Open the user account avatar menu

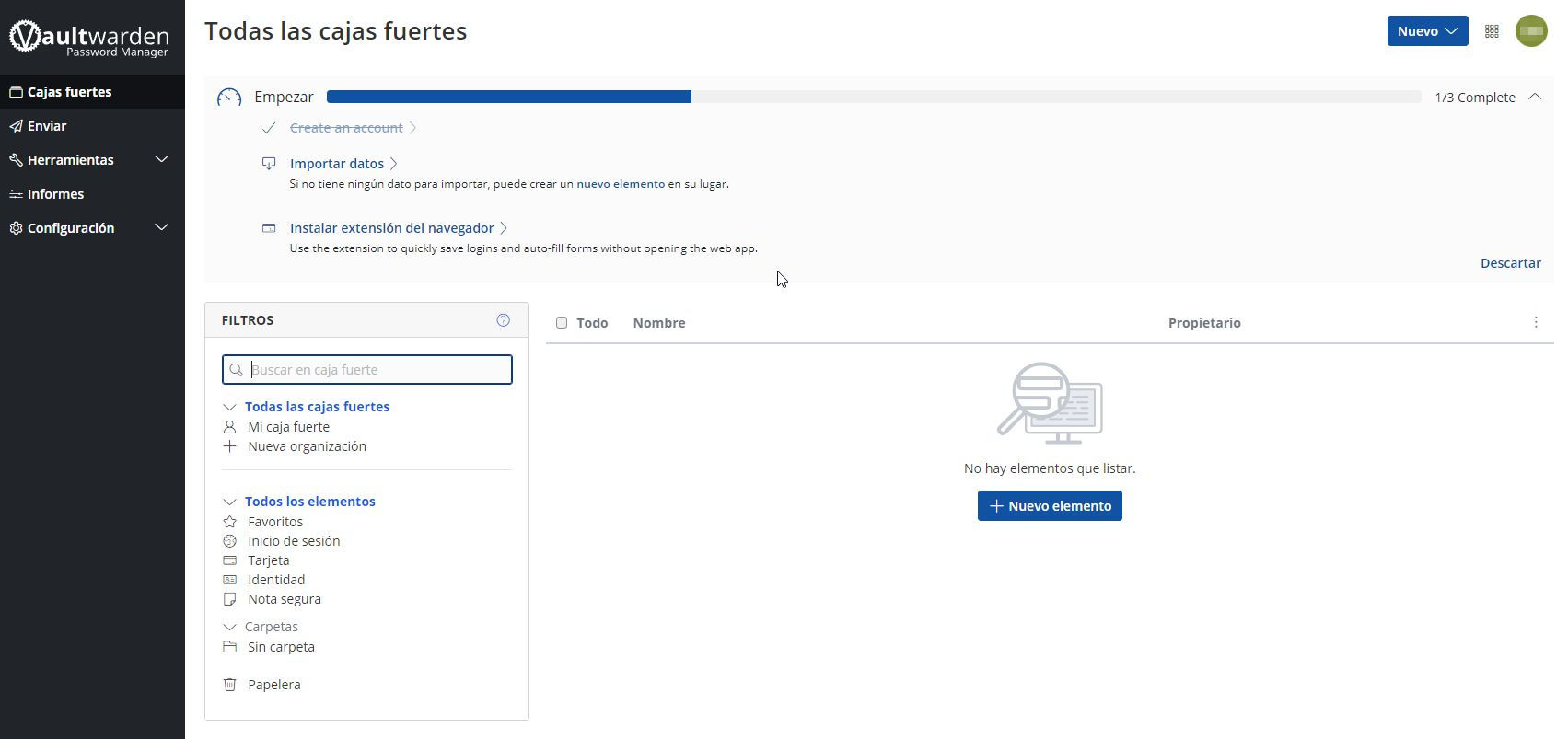(1531, 31)
